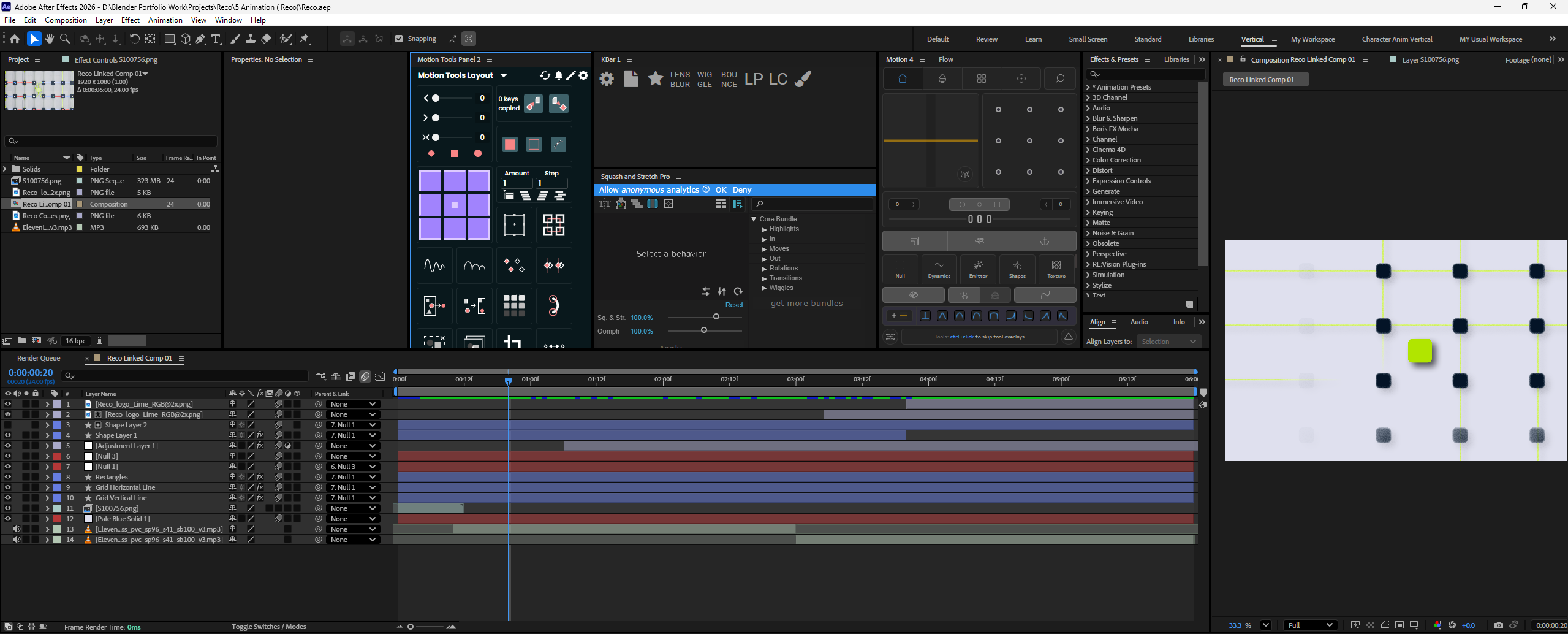Image resolution: width=1568 pixels, height=634 pixels.
Task: Select the Rectangle shape tool
Action: tap(170, 39)
